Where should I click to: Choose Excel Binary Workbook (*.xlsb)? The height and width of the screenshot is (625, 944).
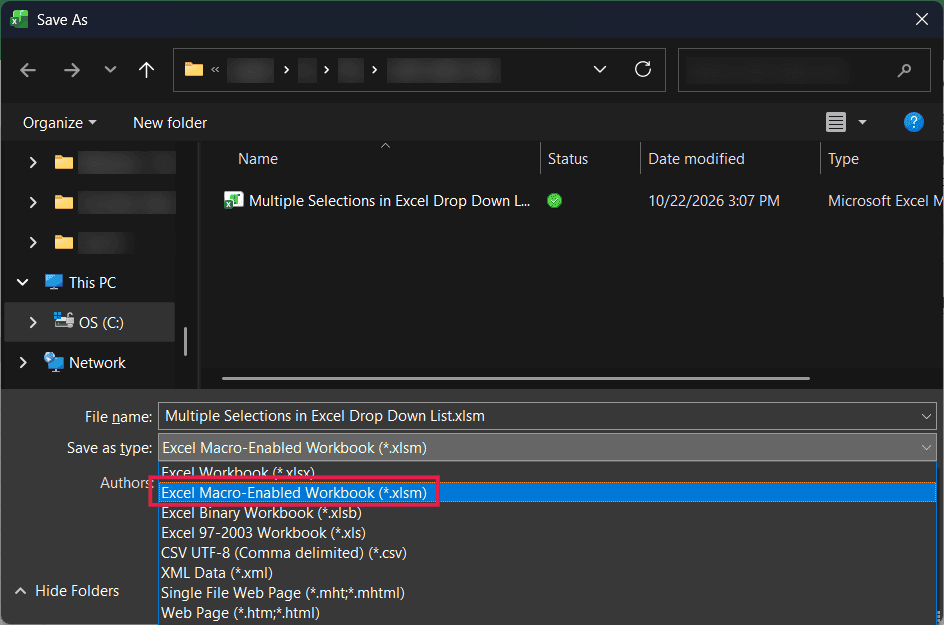(x=547, y=513)
